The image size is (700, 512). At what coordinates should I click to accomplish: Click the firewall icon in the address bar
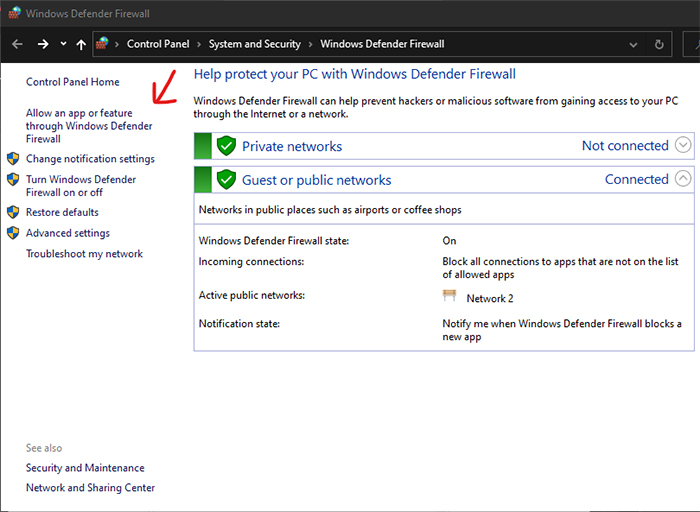(x=102, y=44)
